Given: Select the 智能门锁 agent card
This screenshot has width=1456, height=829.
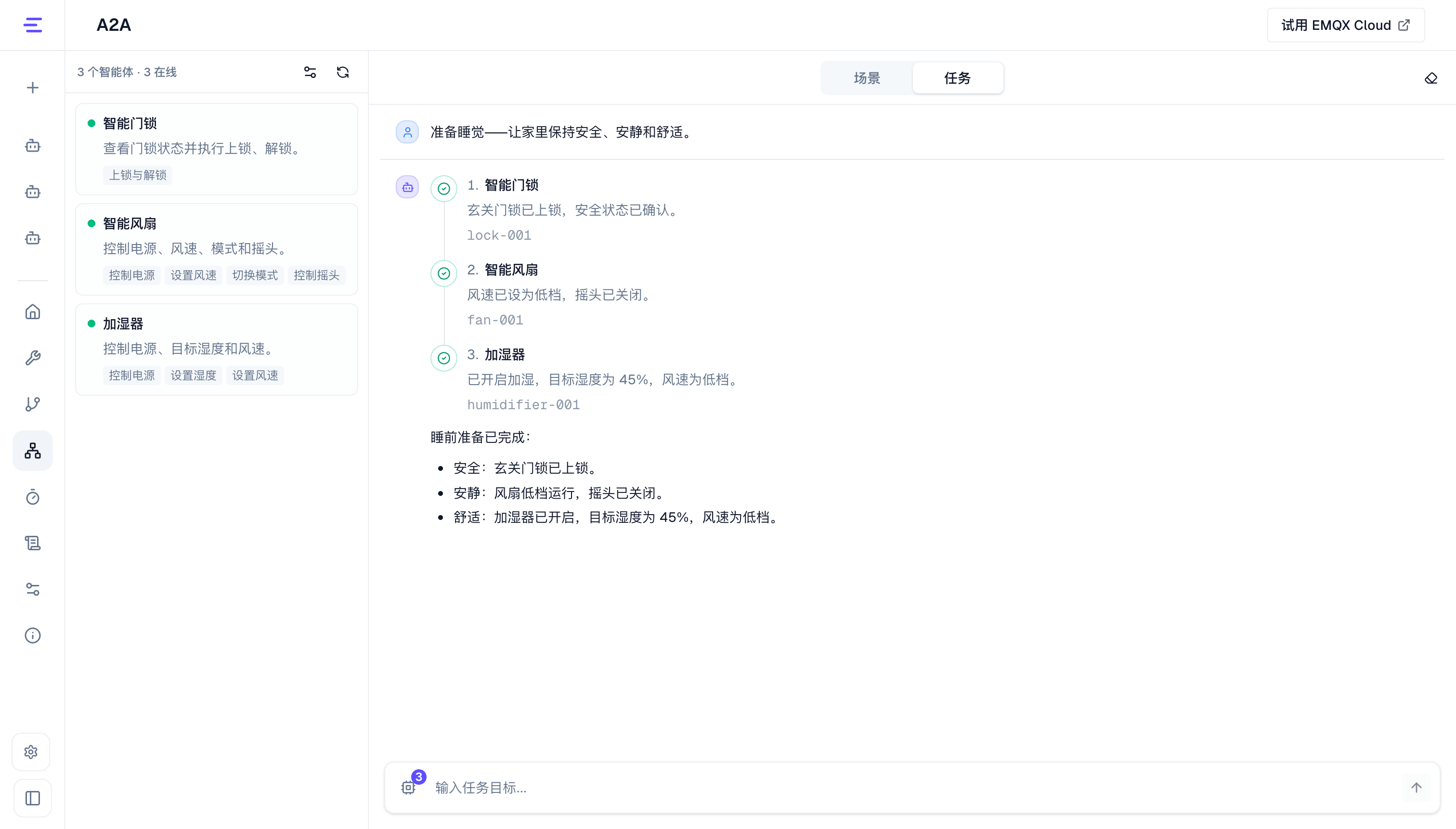Looking at the screenshot, I should pyautogui.click(x=216, y=149).
